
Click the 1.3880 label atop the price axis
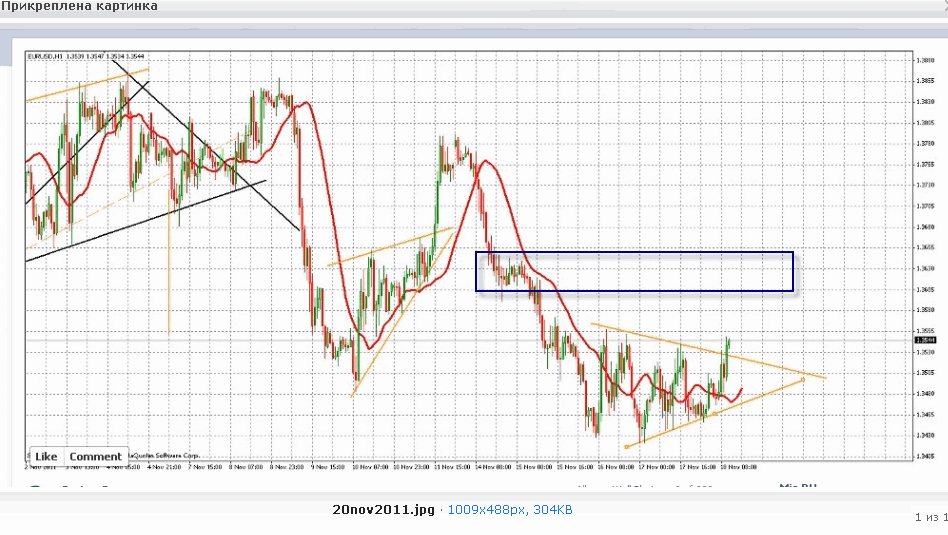tap(925, 60)
